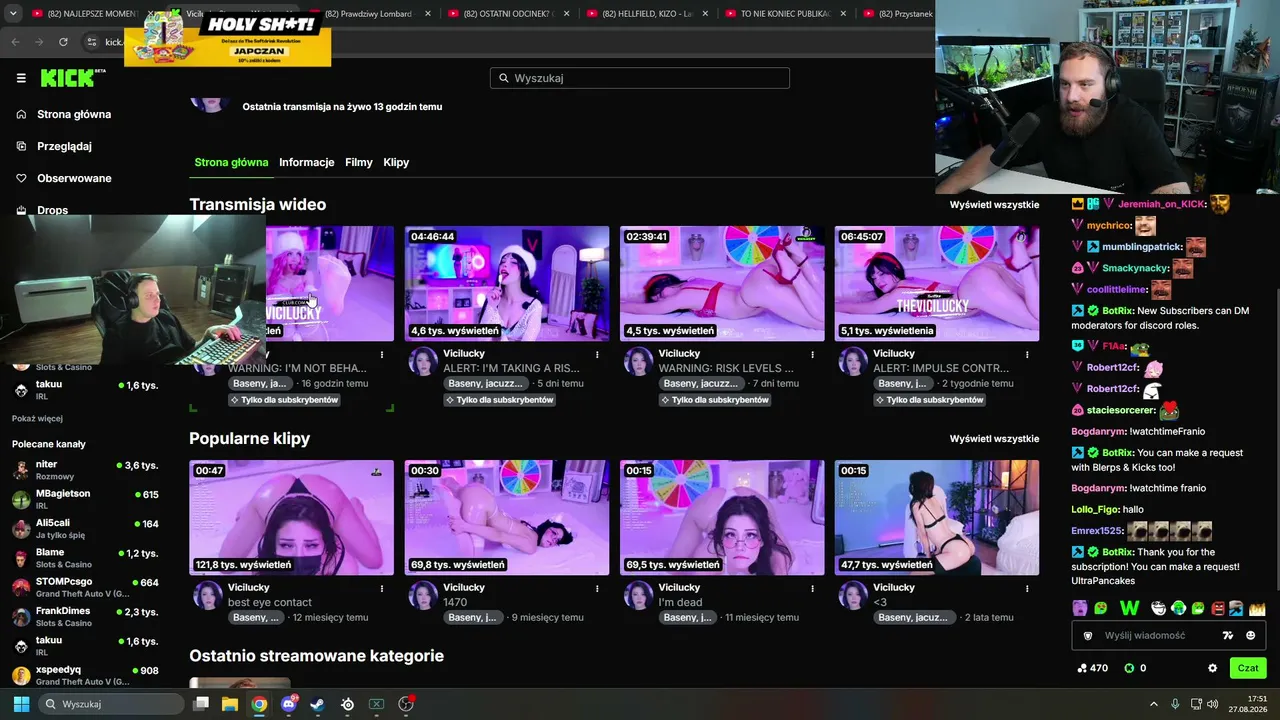Screen dimensions: 1280x720
Task: Open FrankDimes channel in the sidebar
Action: pyautogui.click(x=85, y=616)
